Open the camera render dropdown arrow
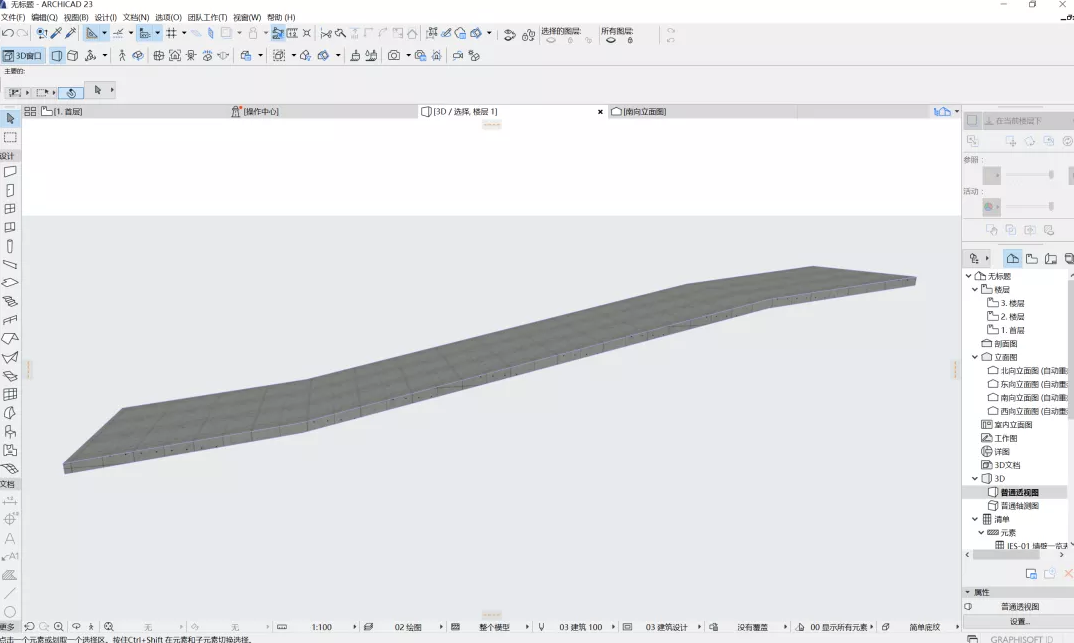 pyautogui.click(x=408, y=55)
